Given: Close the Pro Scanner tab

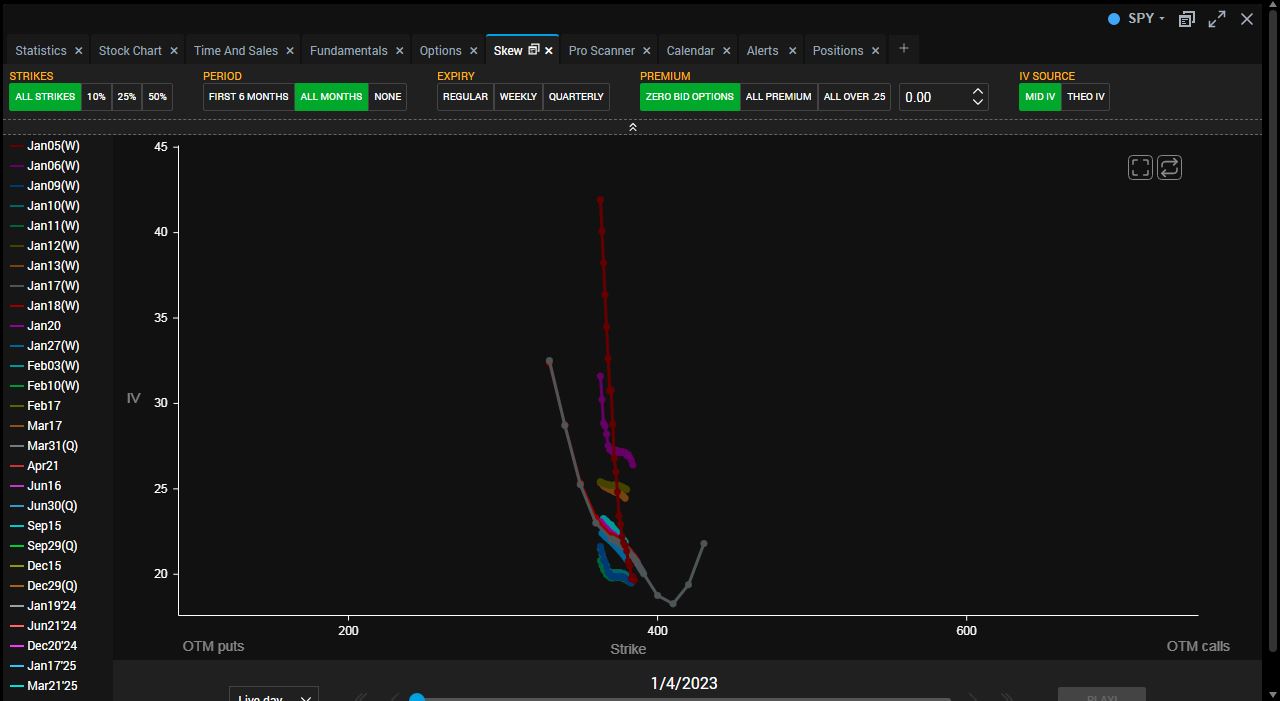Looking at the screenshot, I should [646, 51].
